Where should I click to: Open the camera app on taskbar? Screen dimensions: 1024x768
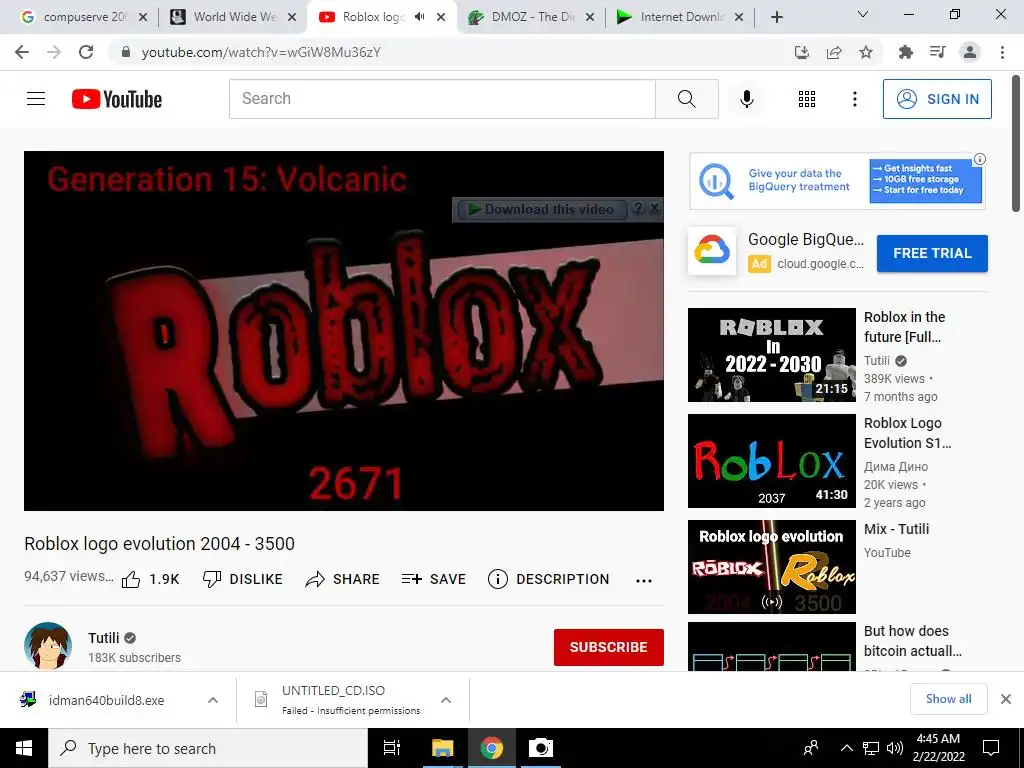click(540, 748)
